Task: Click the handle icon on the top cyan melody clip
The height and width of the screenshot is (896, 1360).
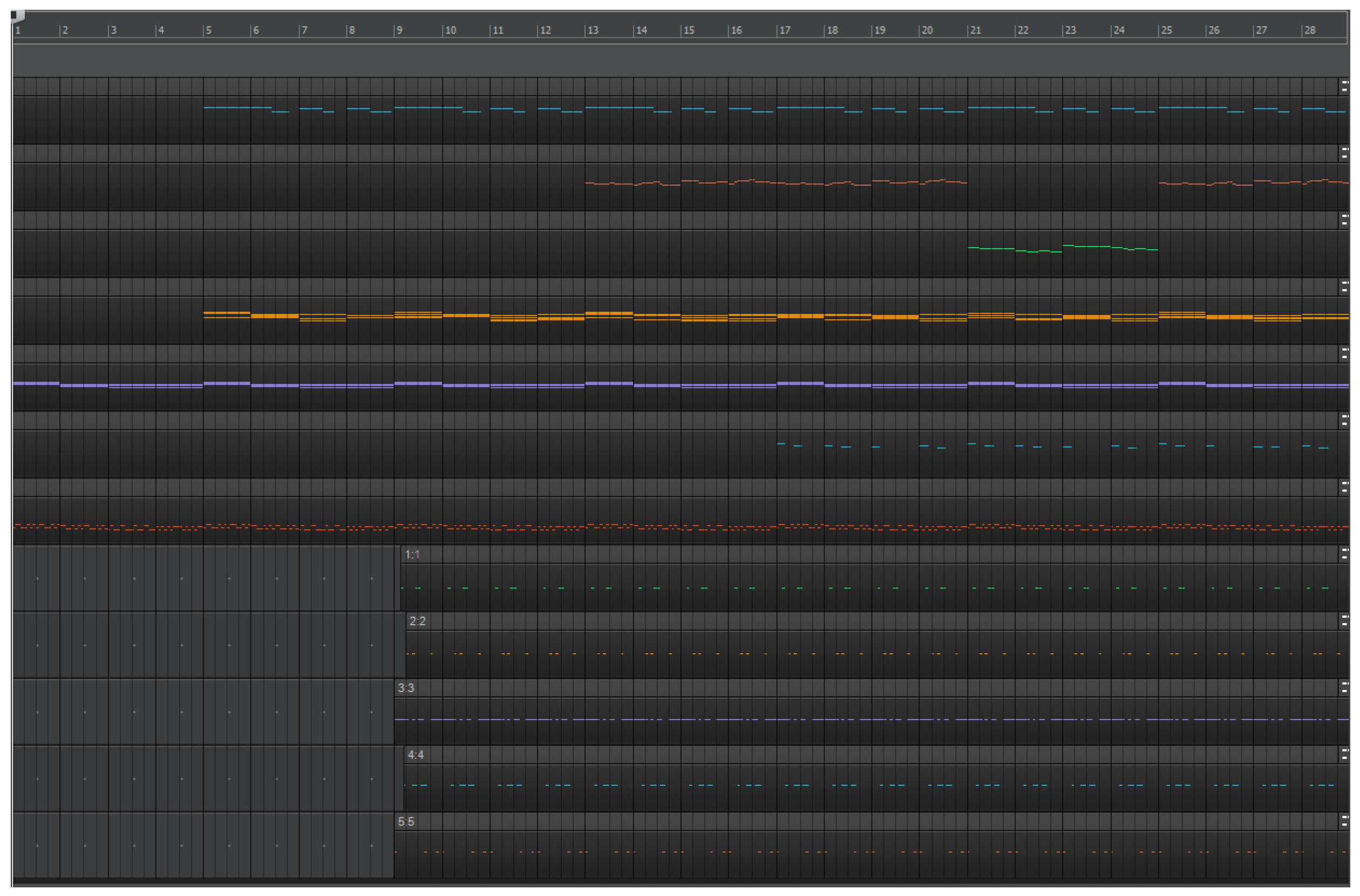Action: tap(1344, 86)
